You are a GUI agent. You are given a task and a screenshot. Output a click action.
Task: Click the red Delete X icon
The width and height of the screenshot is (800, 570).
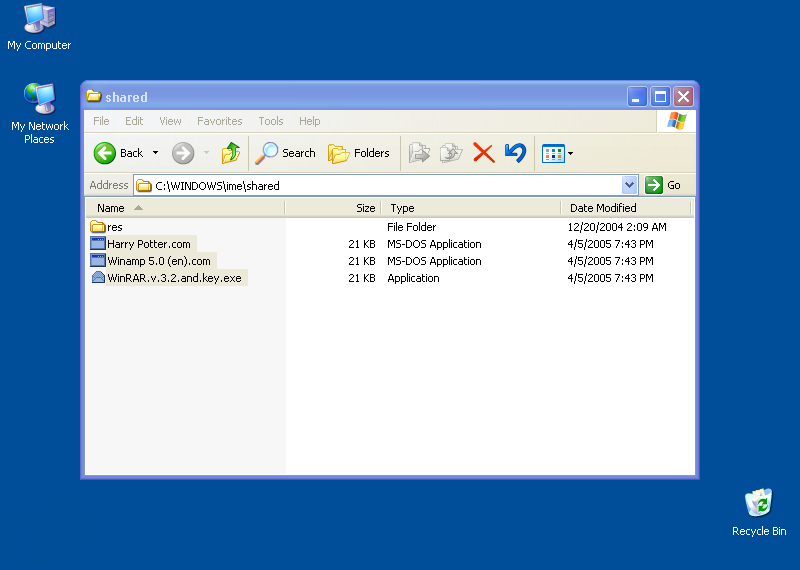[484, 153]
